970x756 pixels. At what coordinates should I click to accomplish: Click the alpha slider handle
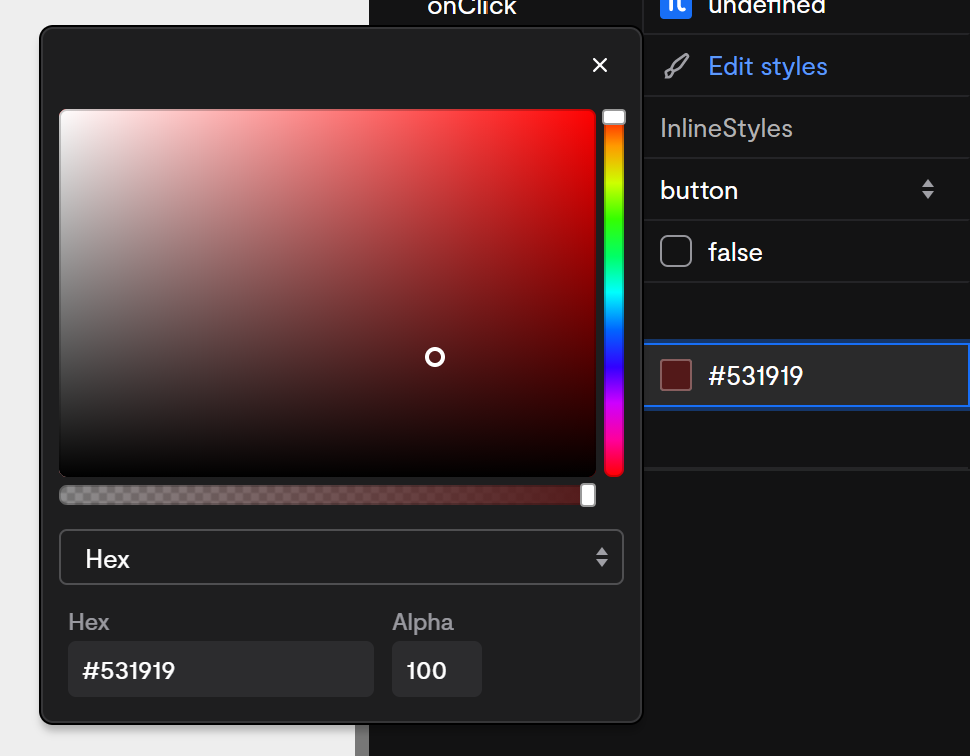(588, 496)
